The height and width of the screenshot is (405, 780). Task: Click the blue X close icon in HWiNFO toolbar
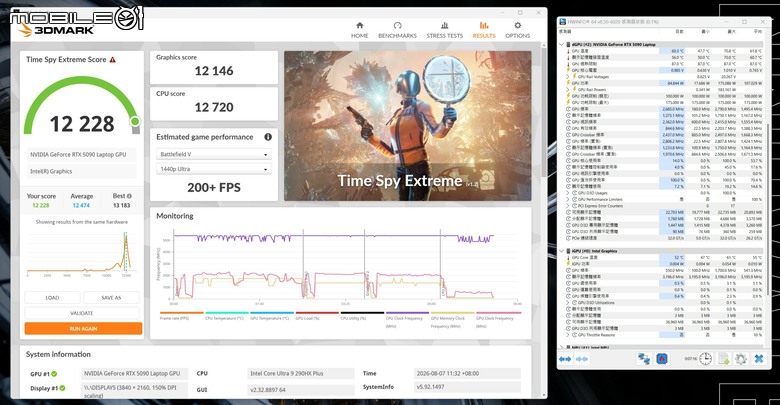click(759, 358)
